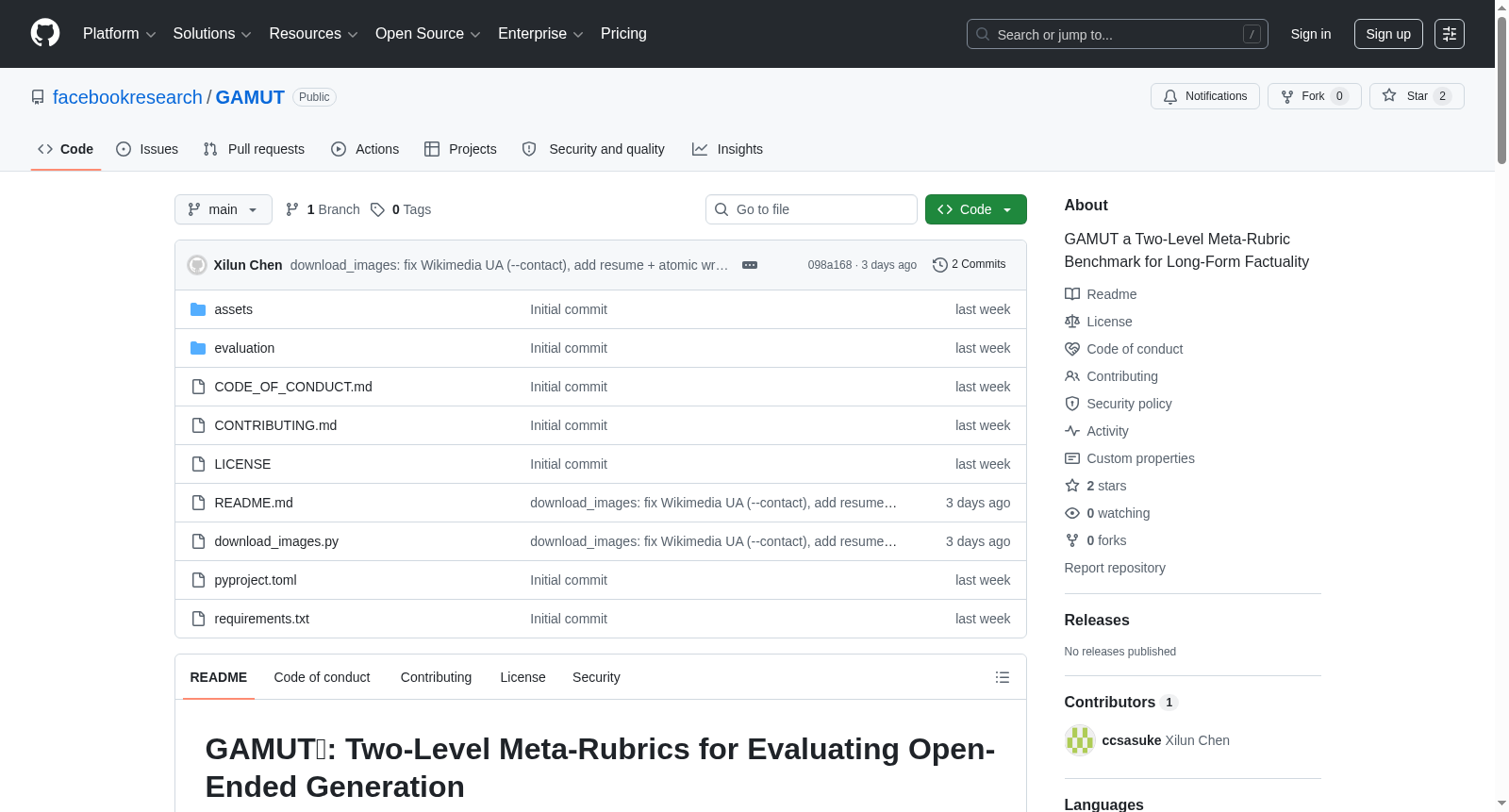1509x812 pixels.
Task: Click the LICENSE file icon
Action: (x=198, y=464)
